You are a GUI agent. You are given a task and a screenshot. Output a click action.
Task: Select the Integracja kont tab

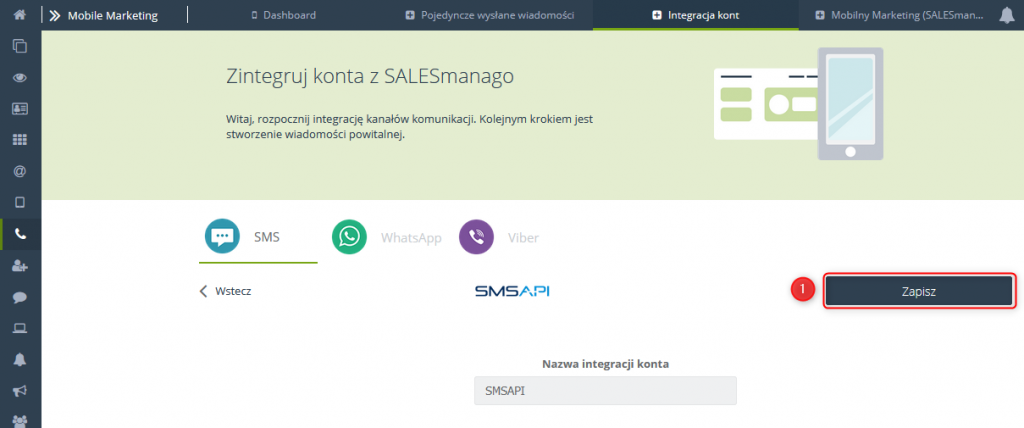pyautogui.click(x=696, y=15)
